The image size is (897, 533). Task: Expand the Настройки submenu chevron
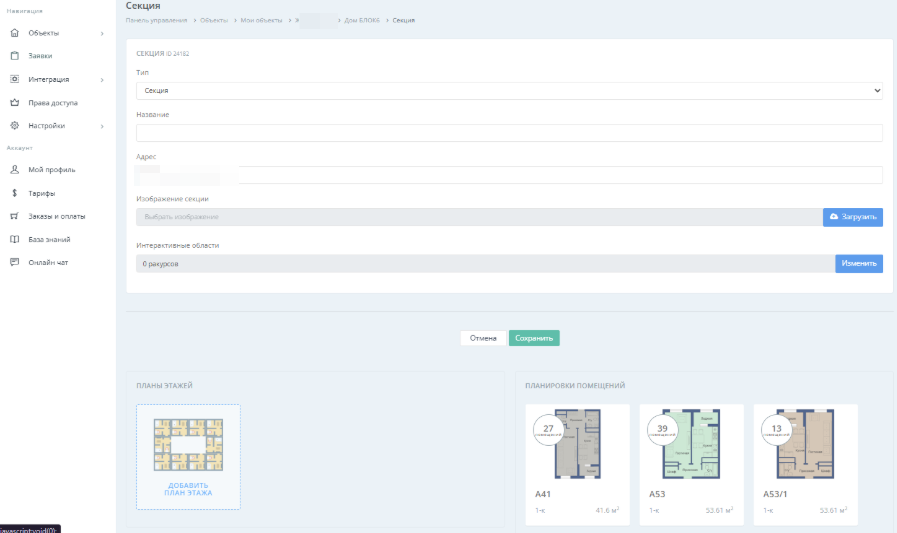pyautogui.click(x=102, y=126)
